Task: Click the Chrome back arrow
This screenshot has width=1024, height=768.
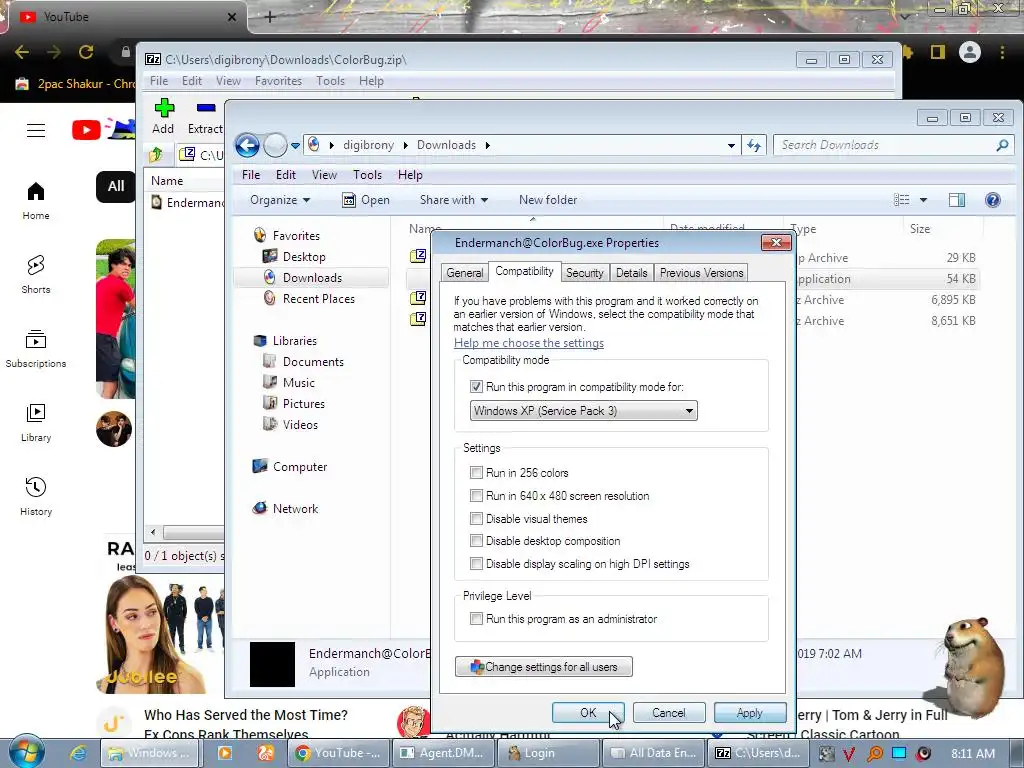Action: [x=22, y=52]
